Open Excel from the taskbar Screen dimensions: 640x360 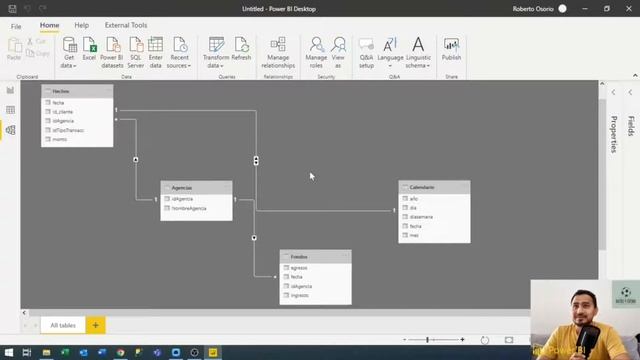65,352
